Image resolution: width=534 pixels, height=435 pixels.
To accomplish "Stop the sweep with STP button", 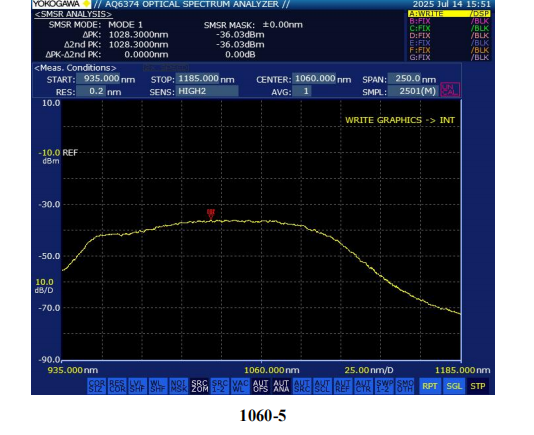I will point(477,386).
